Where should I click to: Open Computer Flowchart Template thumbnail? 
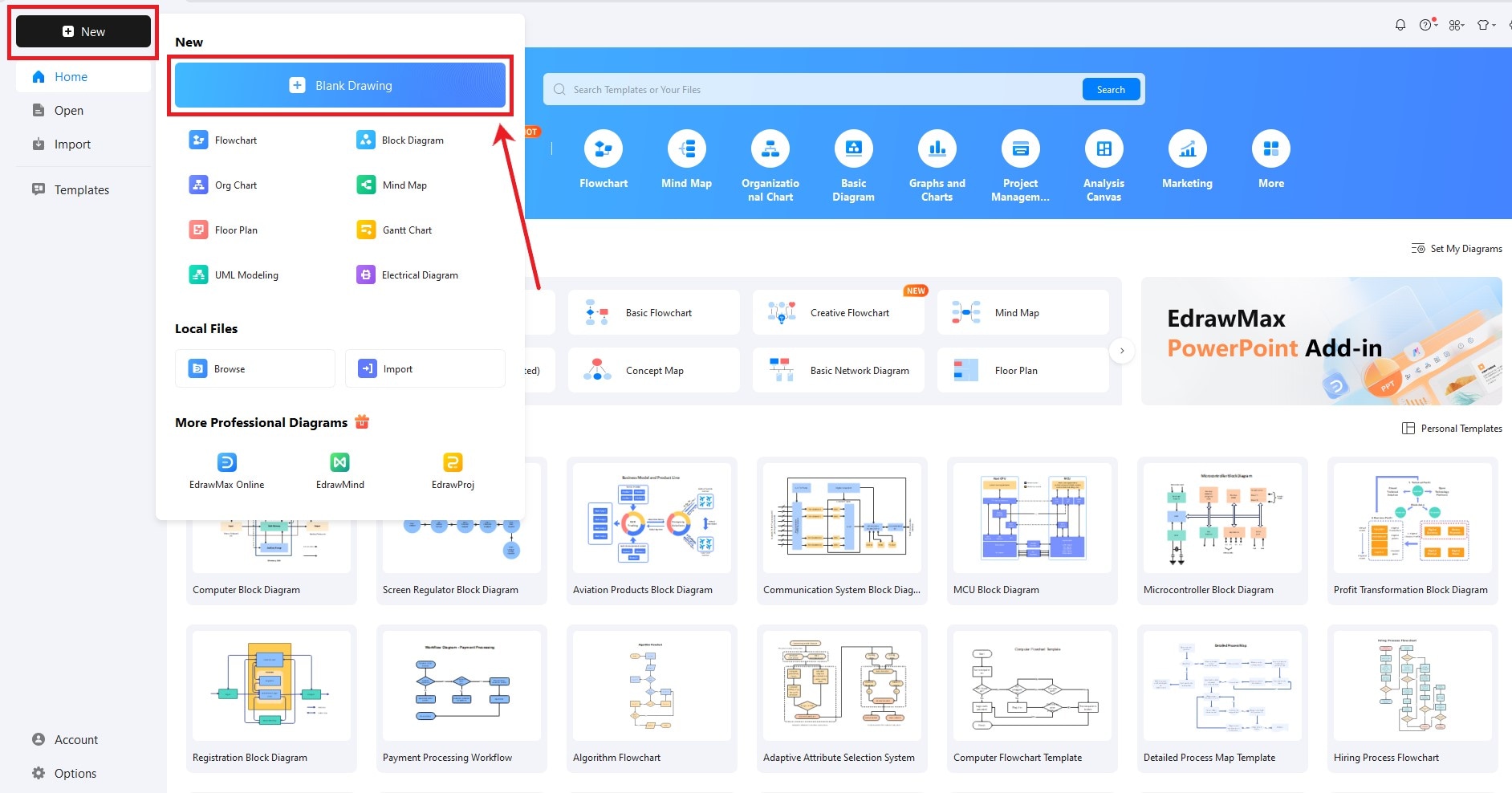[1032, 685]
